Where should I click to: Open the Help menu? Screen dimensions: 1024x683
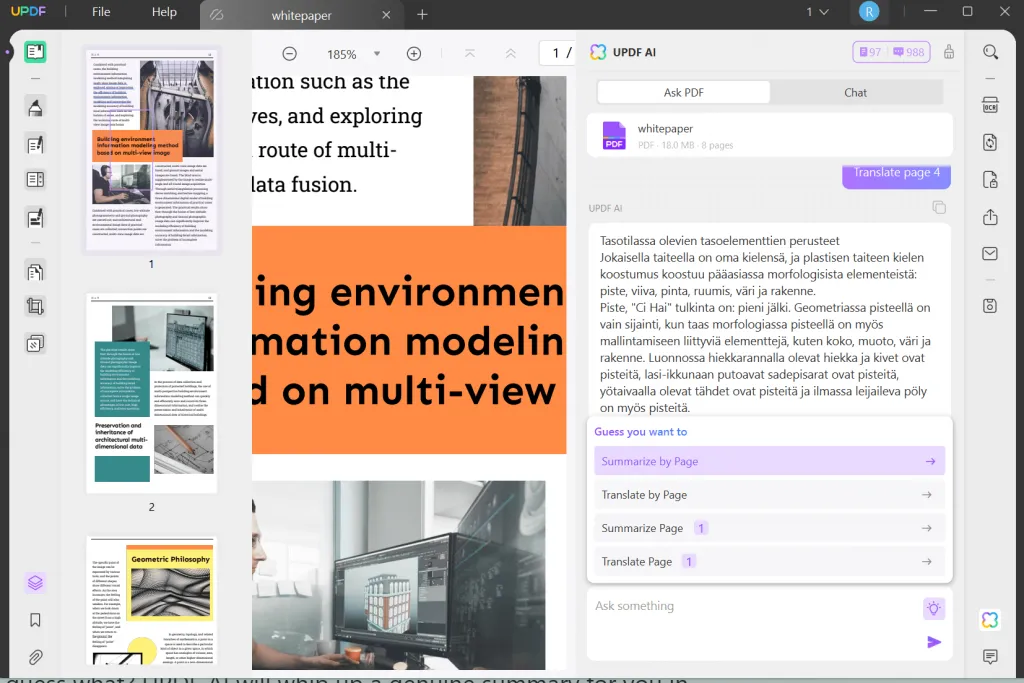(164, 12)
